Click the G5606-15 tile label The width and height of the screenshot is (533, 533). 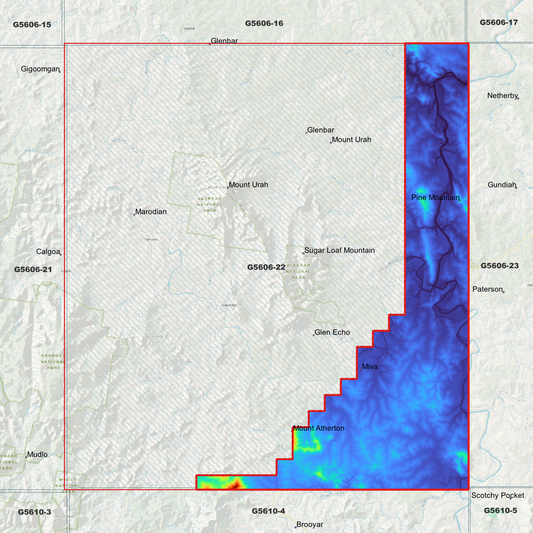32,24
